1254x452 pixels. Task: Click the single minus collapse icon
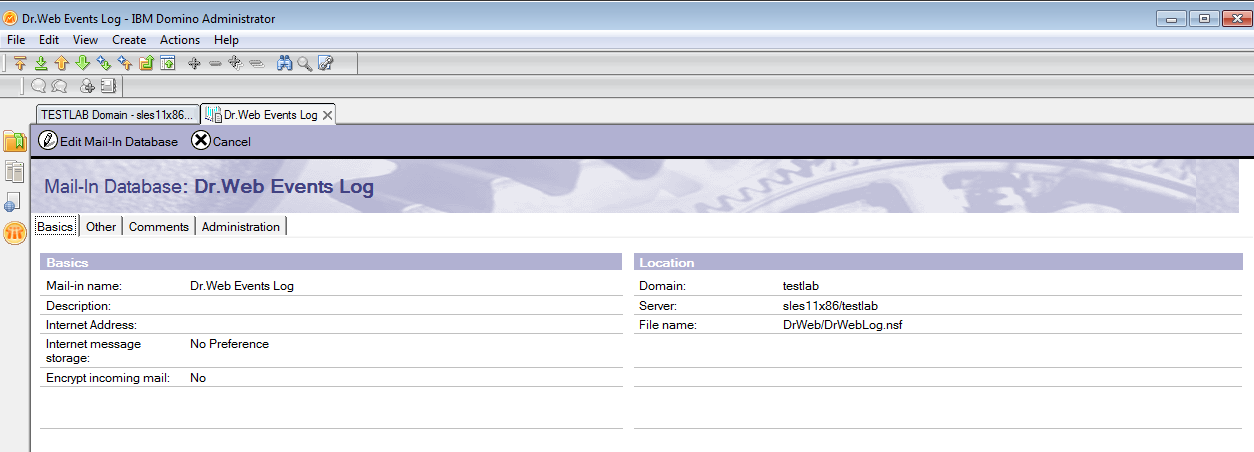(215, 63)
